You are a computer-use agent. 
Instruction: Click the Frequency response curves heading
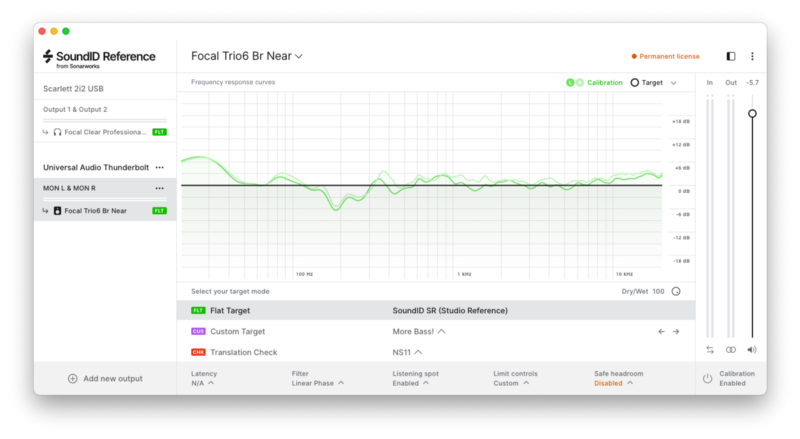point(233,82)
